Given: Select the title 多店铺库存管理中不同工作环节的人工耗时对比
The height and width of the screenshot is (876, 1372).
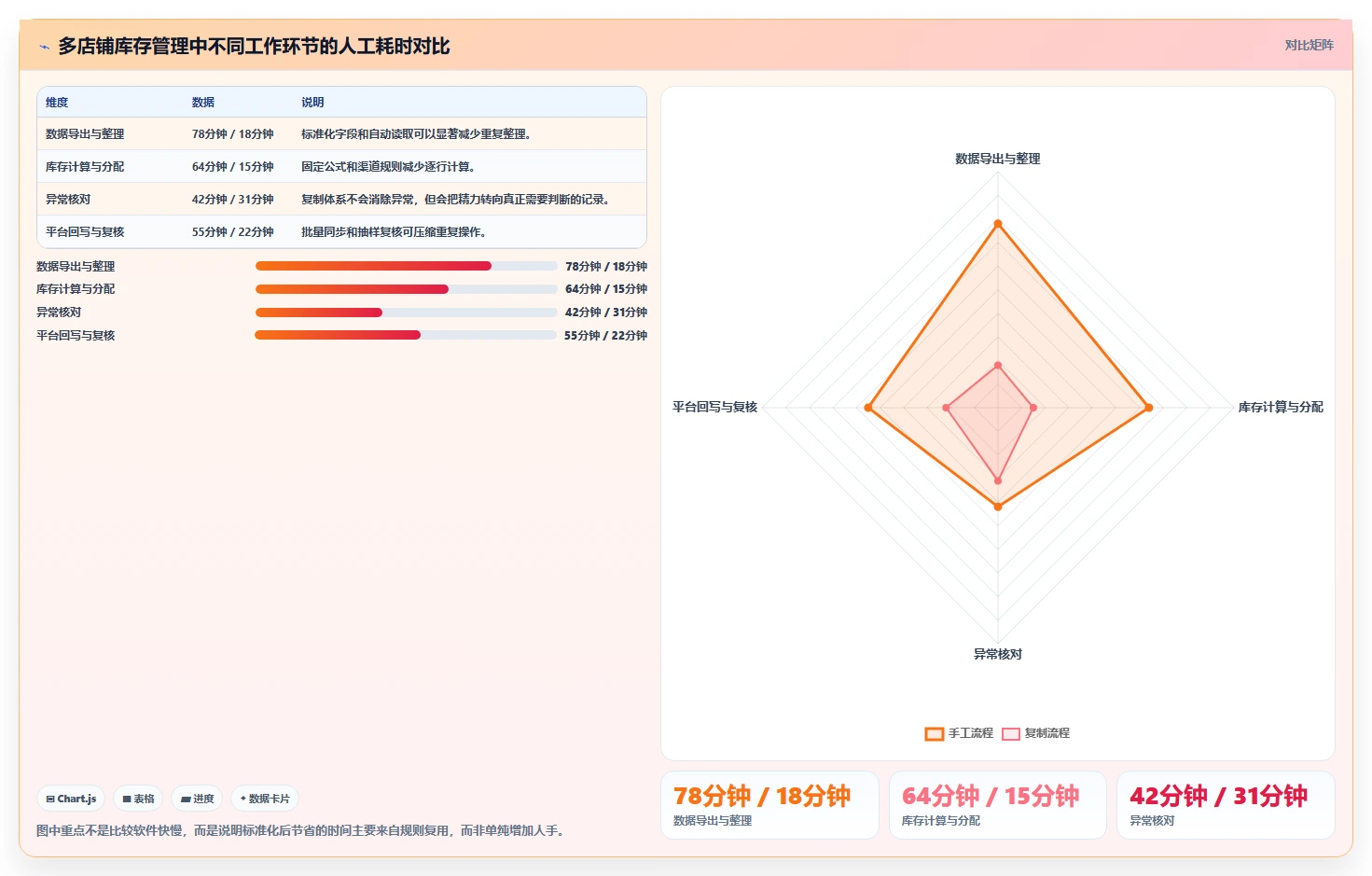Looking at the screenshot, I should click(254, 46).
